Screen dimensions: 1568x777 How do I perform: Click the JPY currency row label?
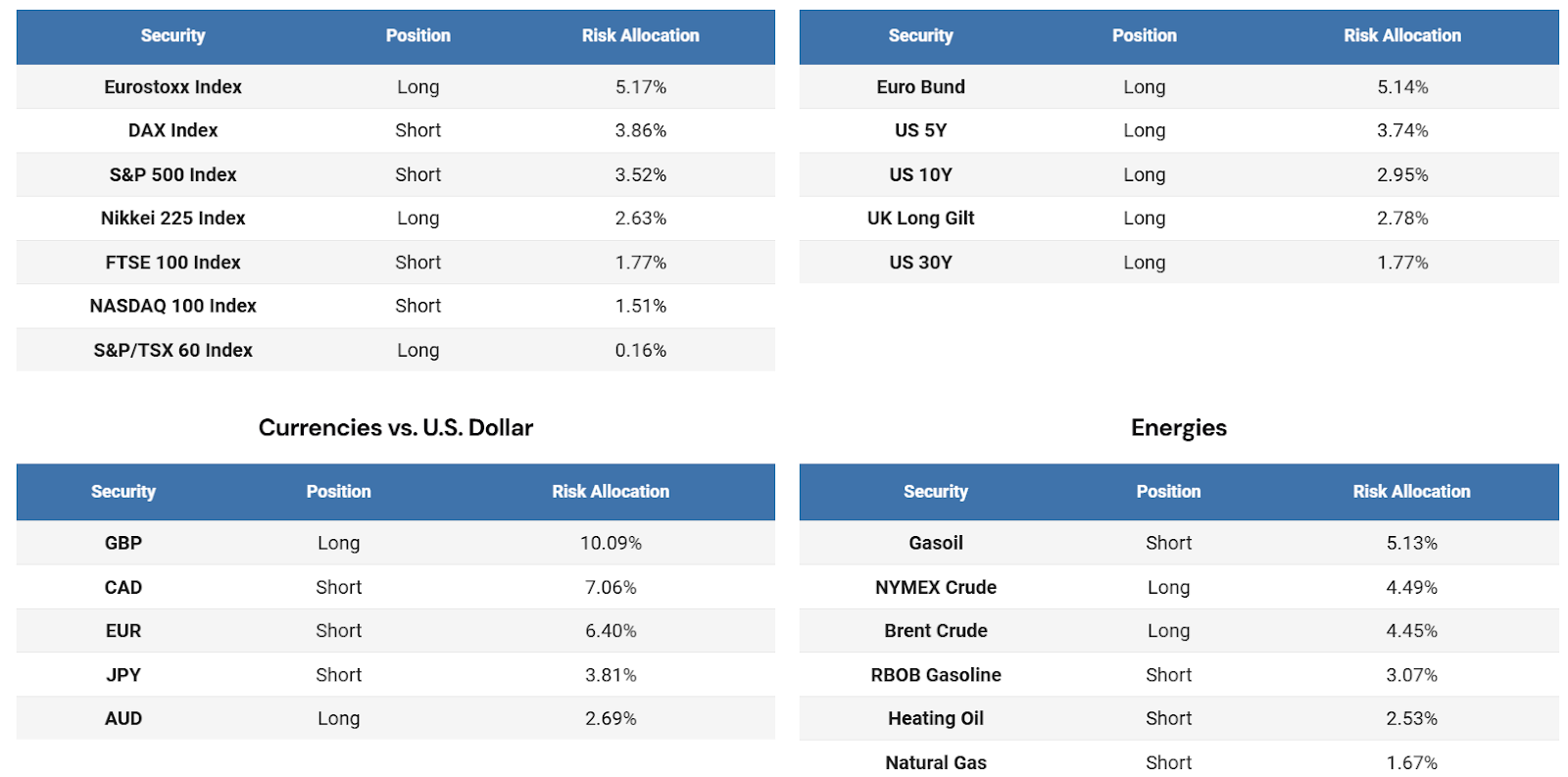[123, 675]
